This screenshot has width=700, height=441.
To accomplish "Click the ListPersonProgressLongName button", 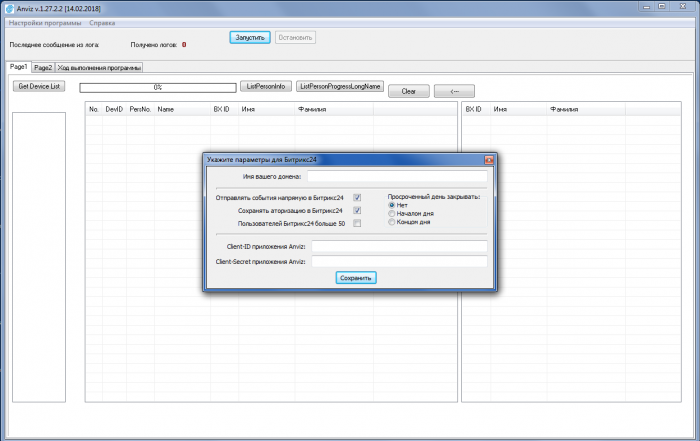I will pyautogui.click(x=340, y=86).
